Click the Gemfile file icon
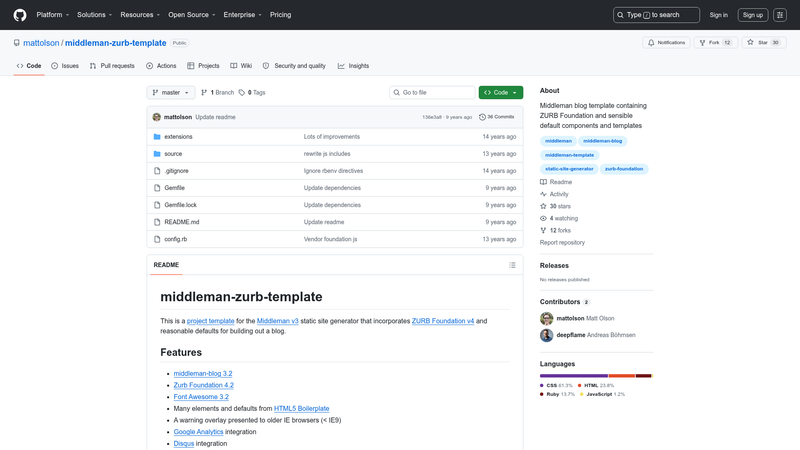 point(157,188)
